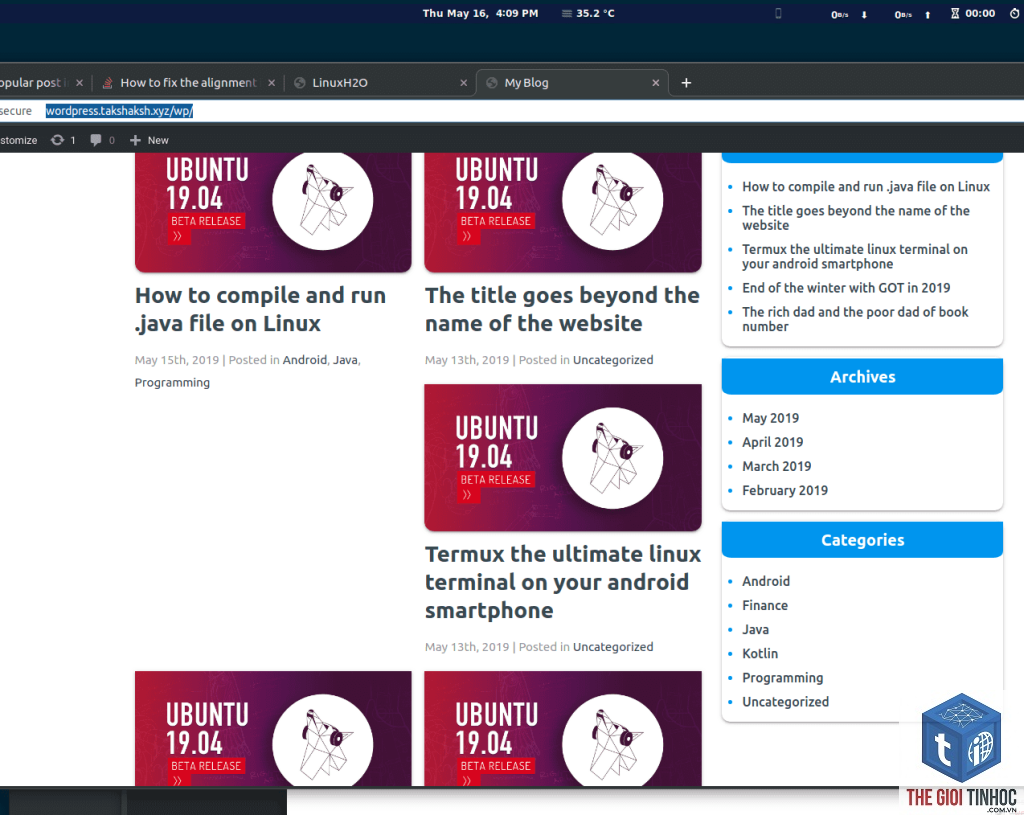The image size is (1024, 815).
Task: Open post Termux the ultimate linux terminal
Action: click(x=562, y=582)
